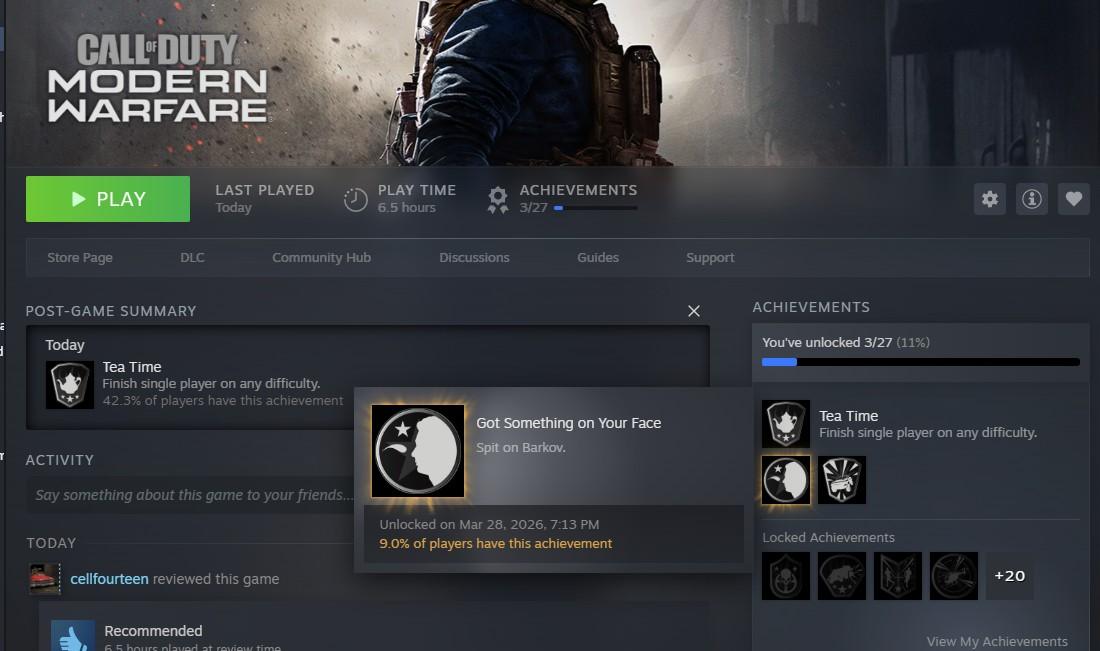Toggle the favorite heart icon
This screenshot has width=1100, height=651.
point(1073,199)
